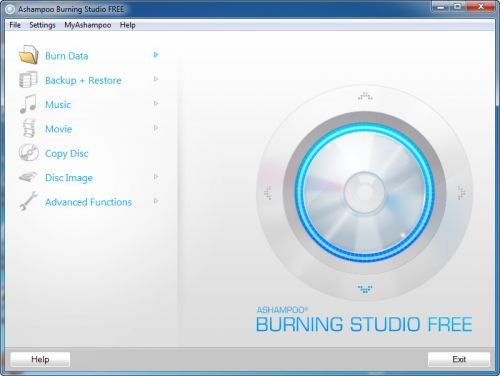Click the Movie film strip icon
The height and width of the screenshot is (376, 500).
pos(29,128)
